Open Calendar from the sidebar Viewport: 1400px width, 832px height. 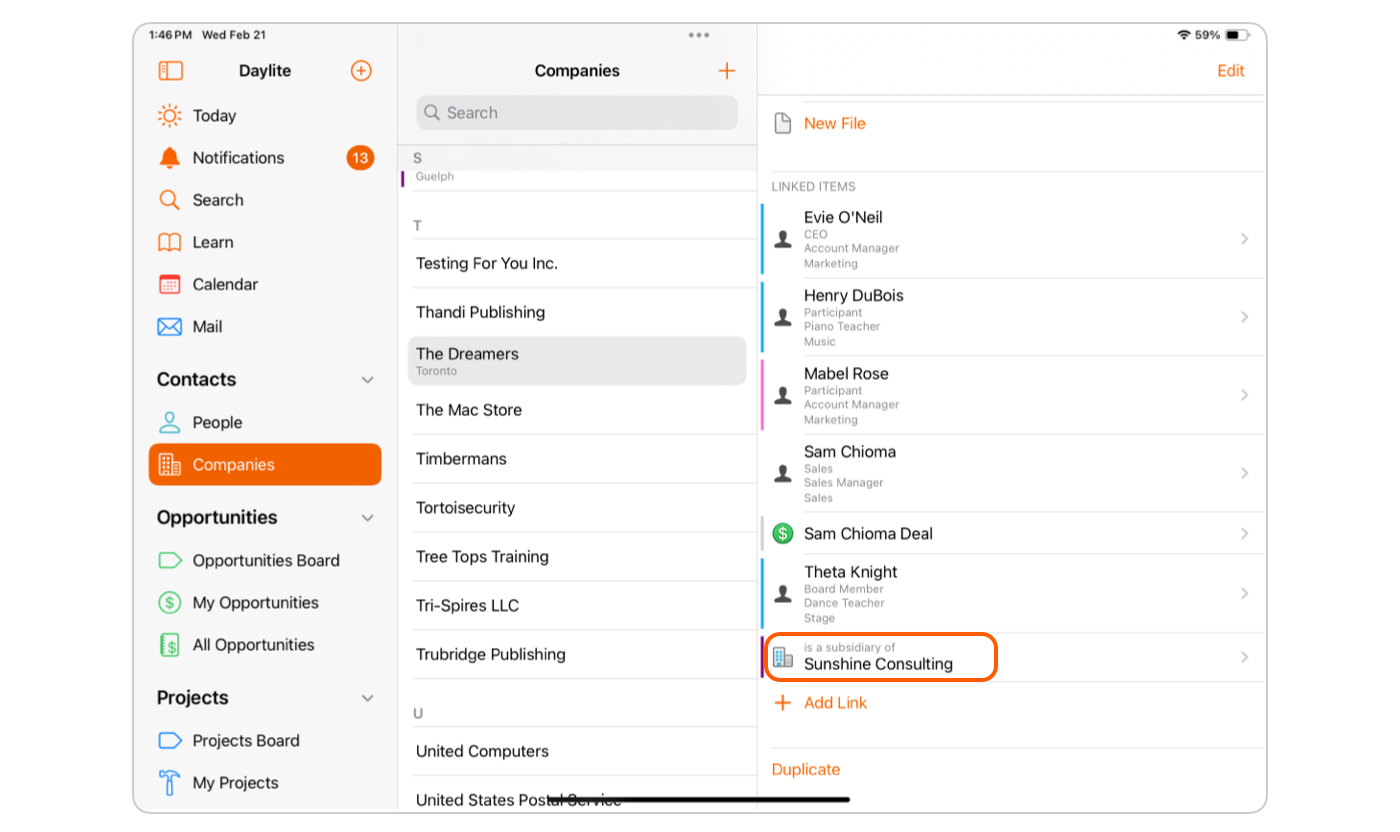click(224, 285)
